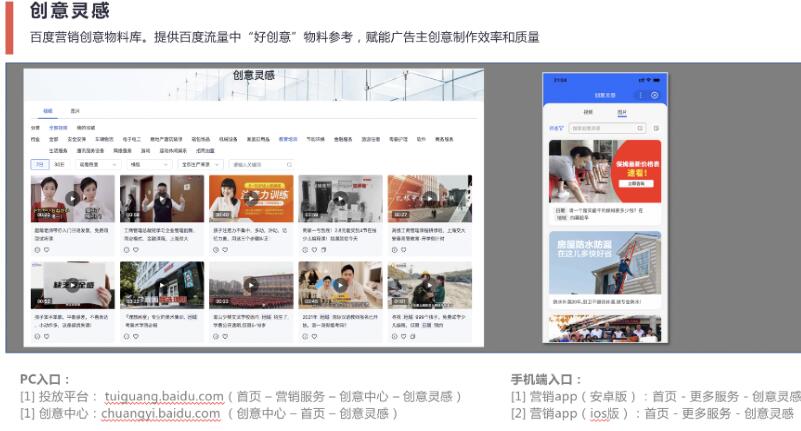
Task: Click the search magnifier in PC keyword box
Action: (x=289, y=164)
